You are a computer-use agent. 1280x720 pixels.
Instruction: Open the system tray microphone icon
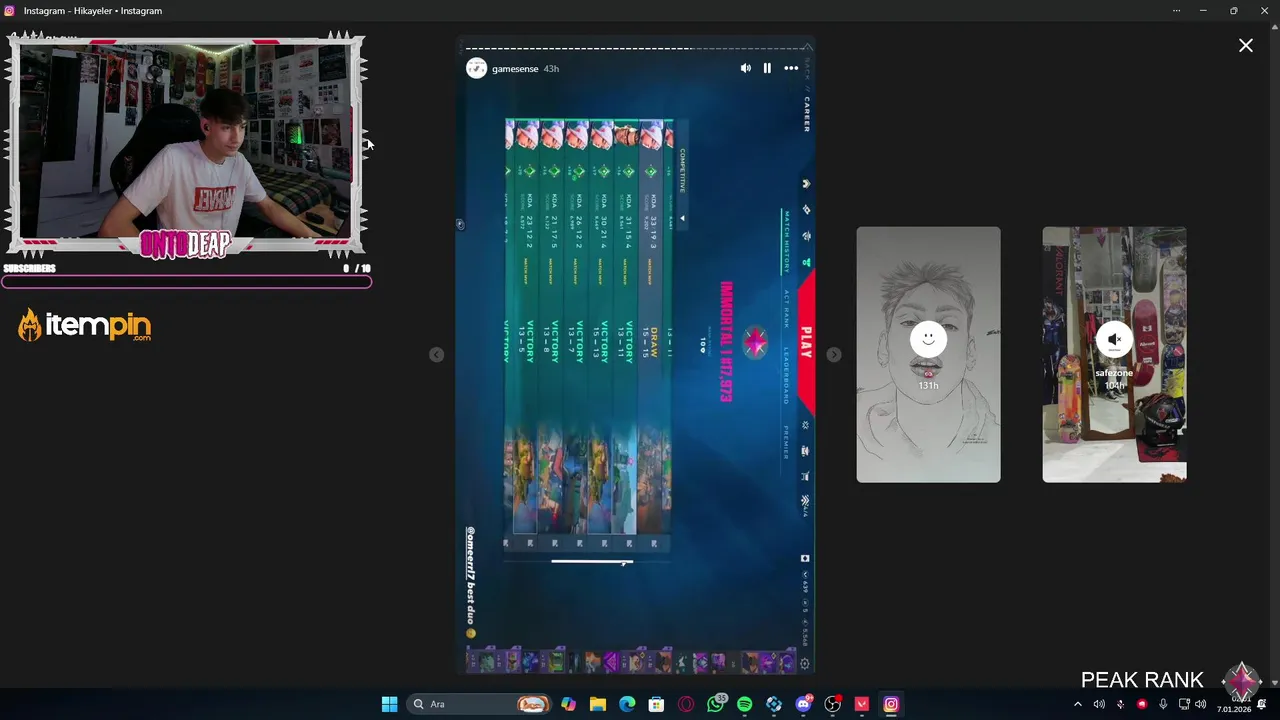[x=1162, y=704]
